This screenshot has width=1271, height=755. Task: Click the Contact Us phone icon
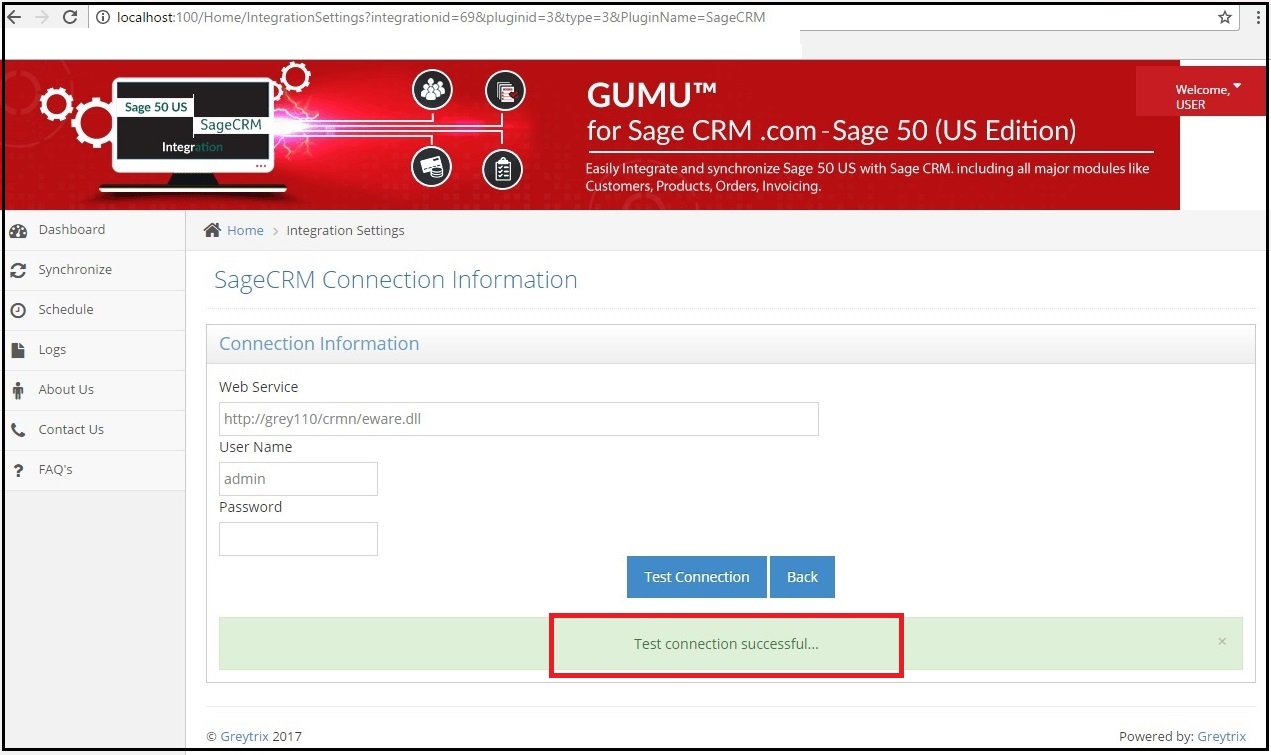[18, 431]
